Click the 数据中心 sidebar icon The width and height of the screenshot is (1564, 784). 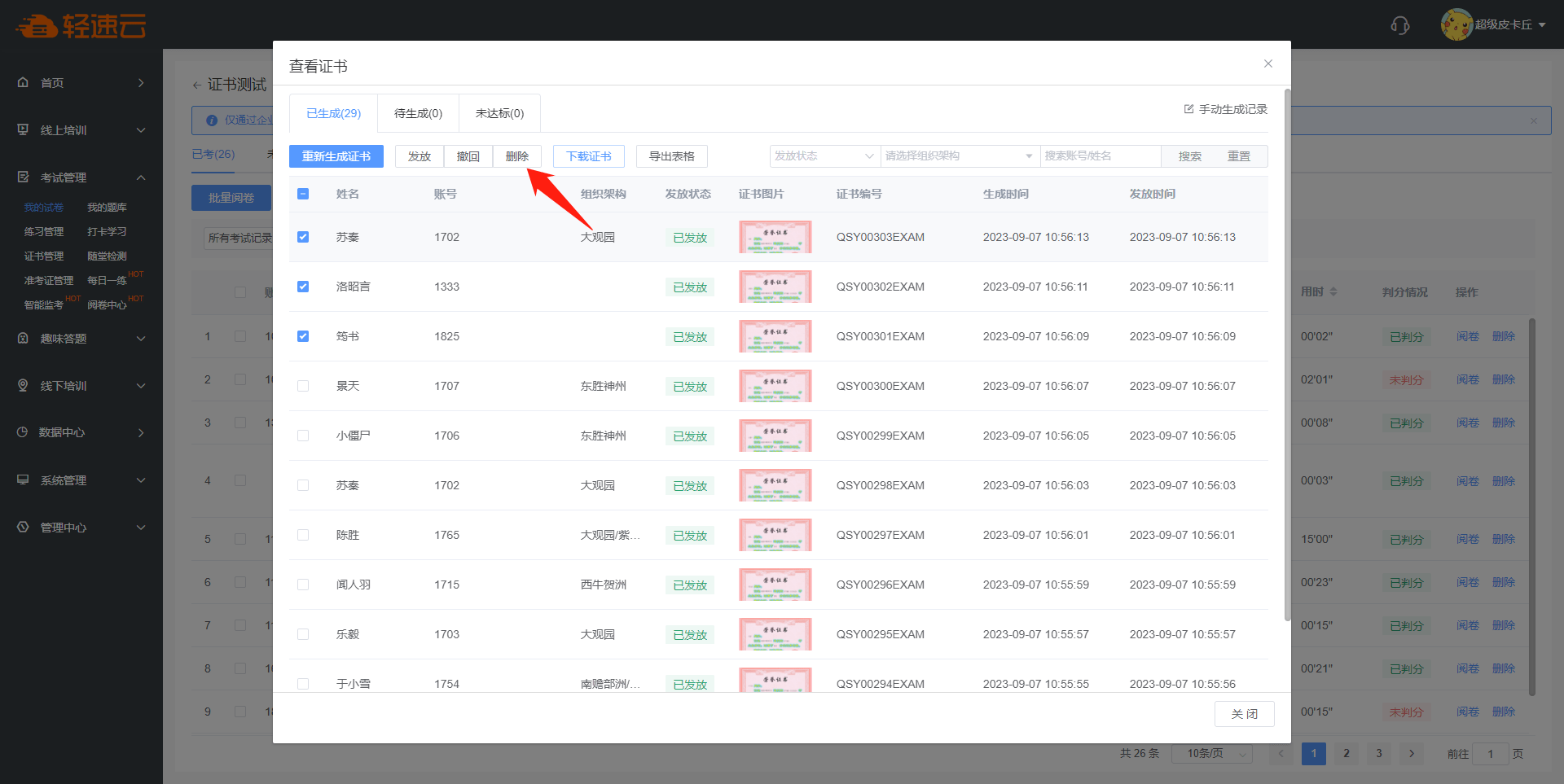point(23,432)
